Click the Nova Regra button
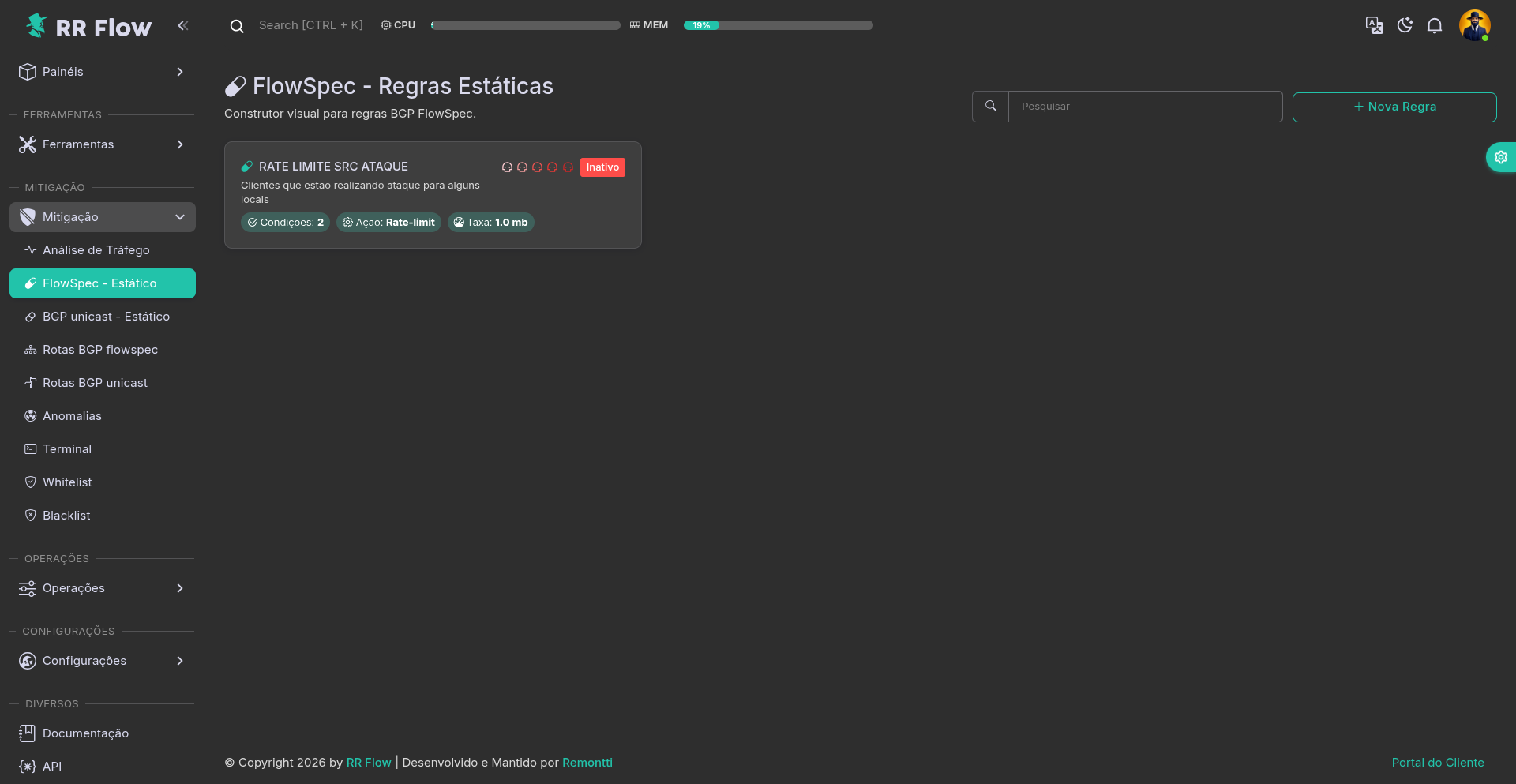 point(1394,107)
